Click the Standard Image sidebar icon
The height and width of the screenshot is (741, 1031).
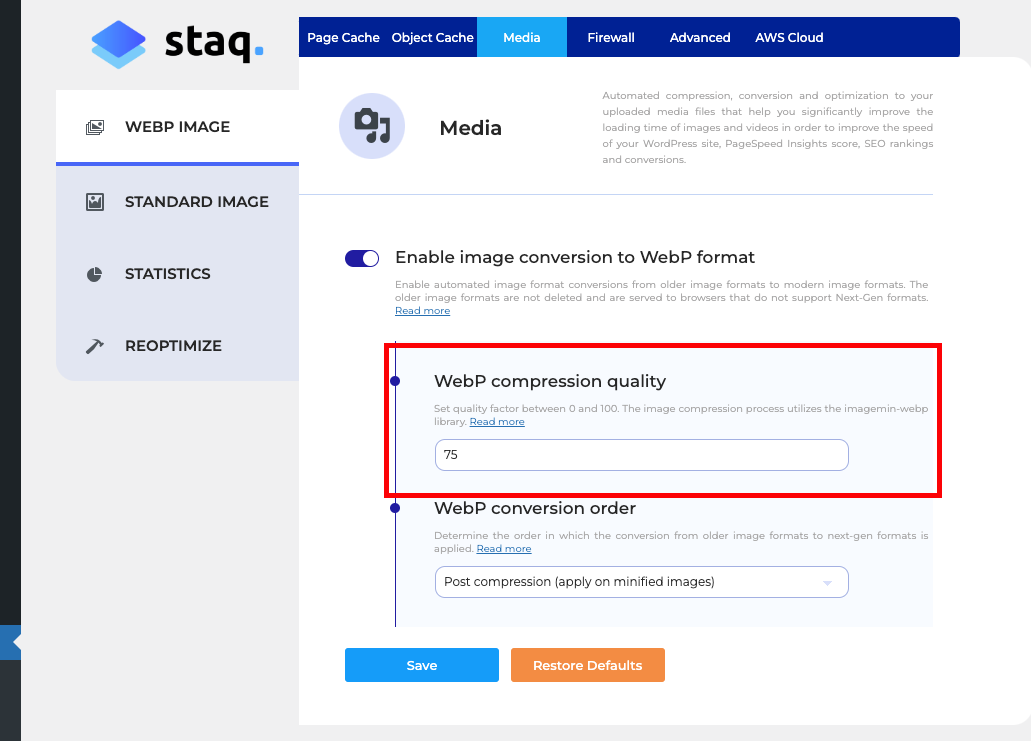pyautogui.click(x=95, y=201)
